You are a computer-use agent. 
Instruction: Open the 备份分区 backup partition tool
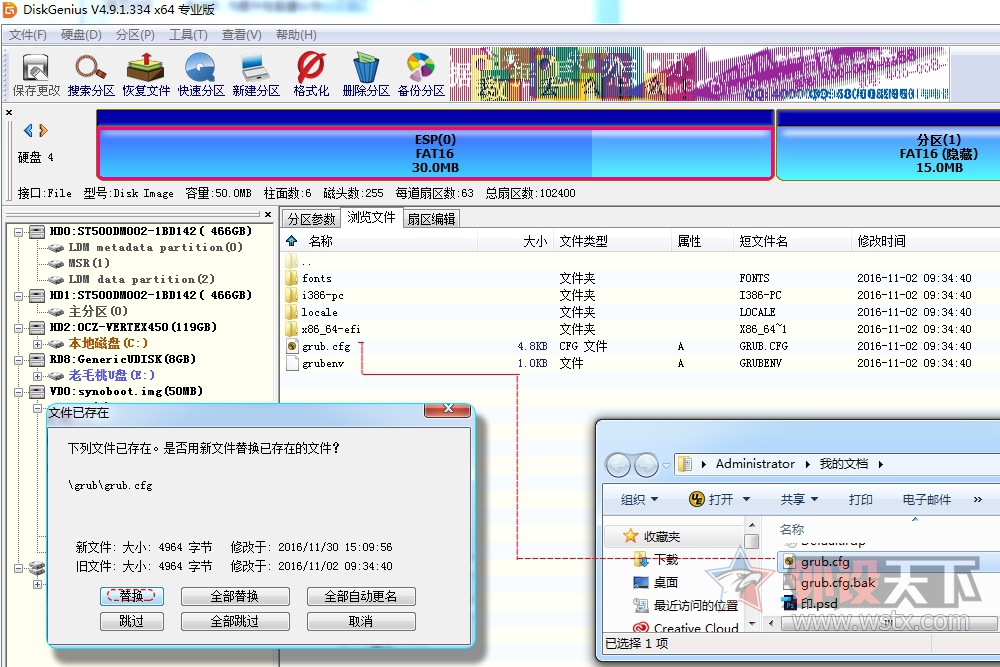[421, 75]
